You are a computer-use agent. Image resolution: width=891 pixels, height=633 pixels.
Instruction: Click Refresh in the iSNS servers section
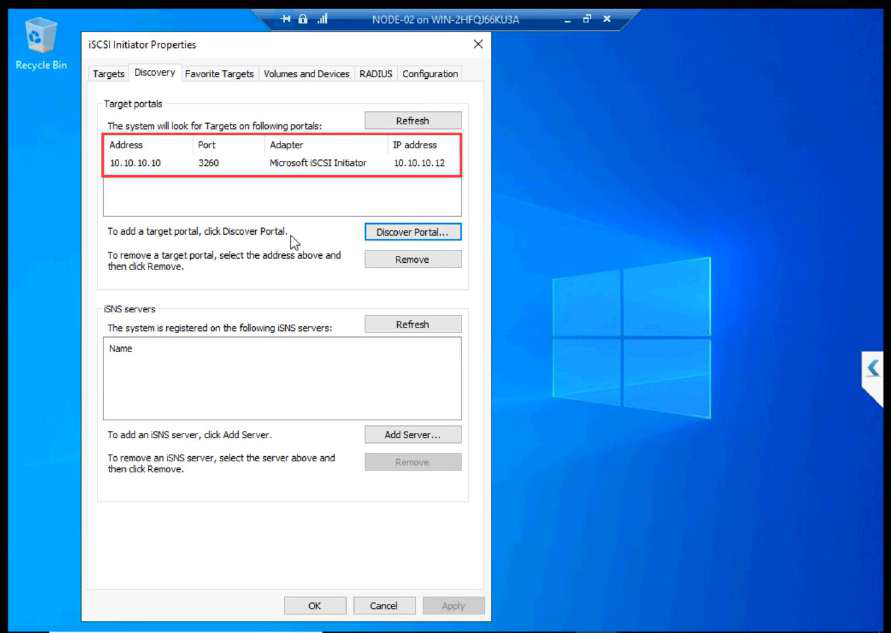tap(413, 324)
